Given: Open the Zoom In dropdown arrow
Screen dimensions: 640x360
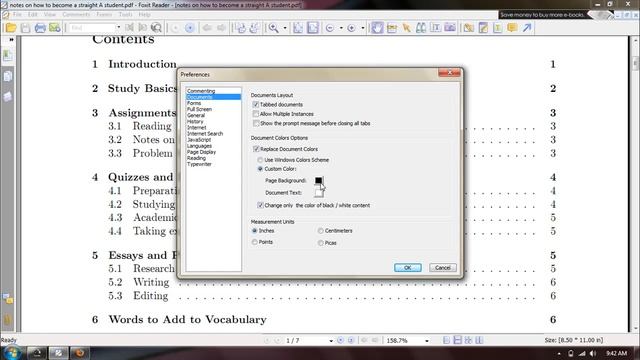Looking at the screenshot, I should (362, 28).
